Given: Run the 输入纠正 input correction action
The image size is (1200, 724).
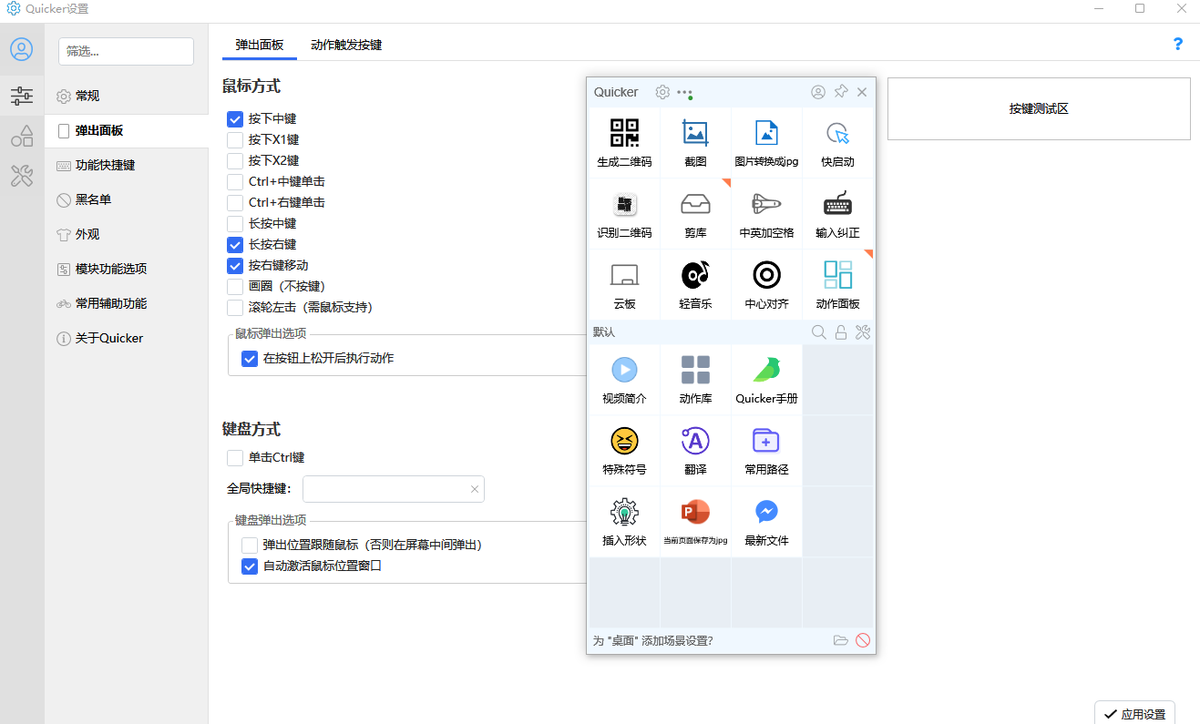Looking at the screenshot, I should pos(837,212).
